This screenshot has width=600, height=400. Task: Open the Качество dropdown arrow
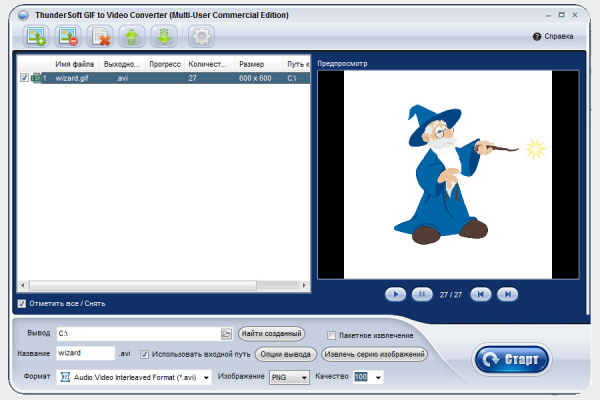point(378,377)
